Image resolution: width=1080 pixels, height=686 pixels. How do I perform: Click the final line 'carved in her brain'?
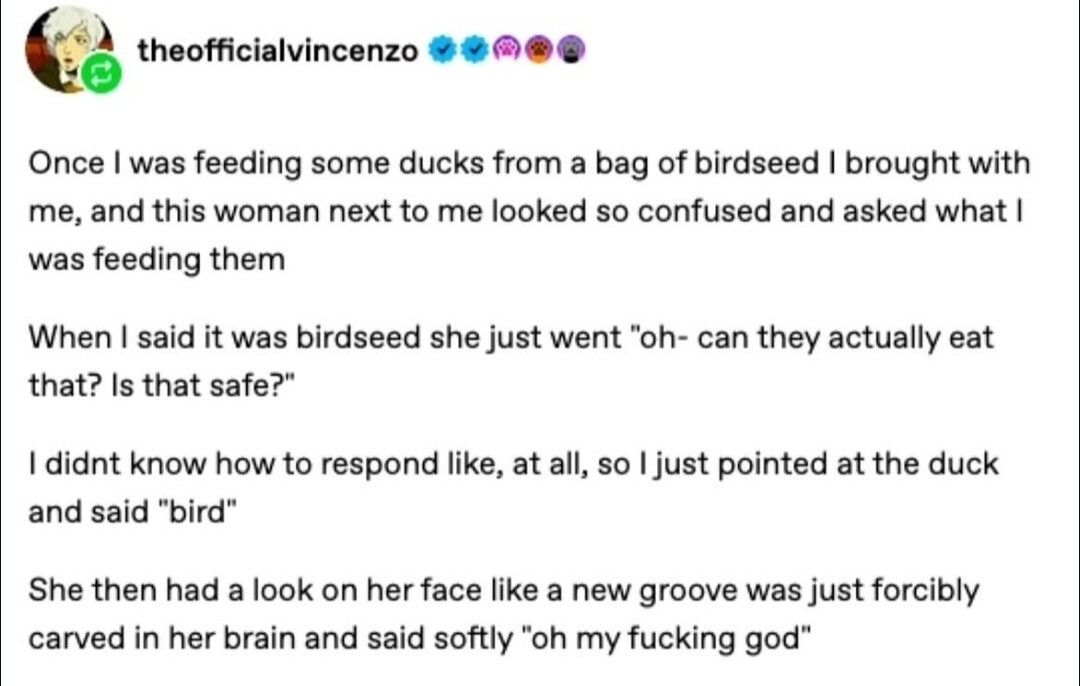(x=415, y=638)
